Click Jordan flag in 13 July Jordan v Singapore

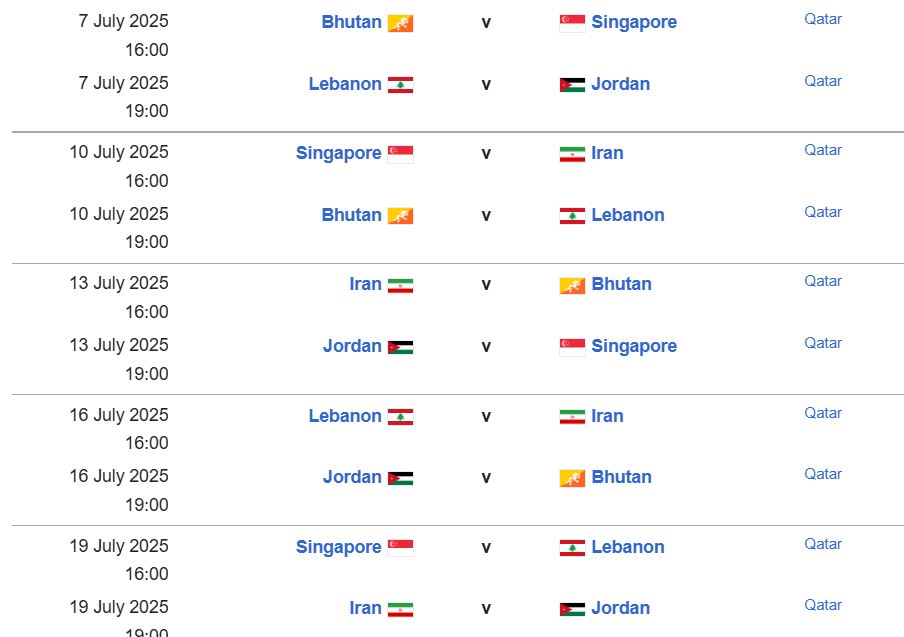point(400,347)
